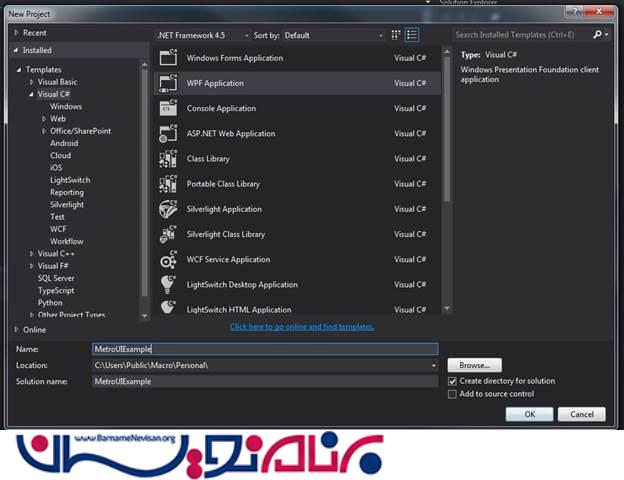624x480 pixels.
Task: Collapse the Visual C# node
Action: (x=31, y=94)
